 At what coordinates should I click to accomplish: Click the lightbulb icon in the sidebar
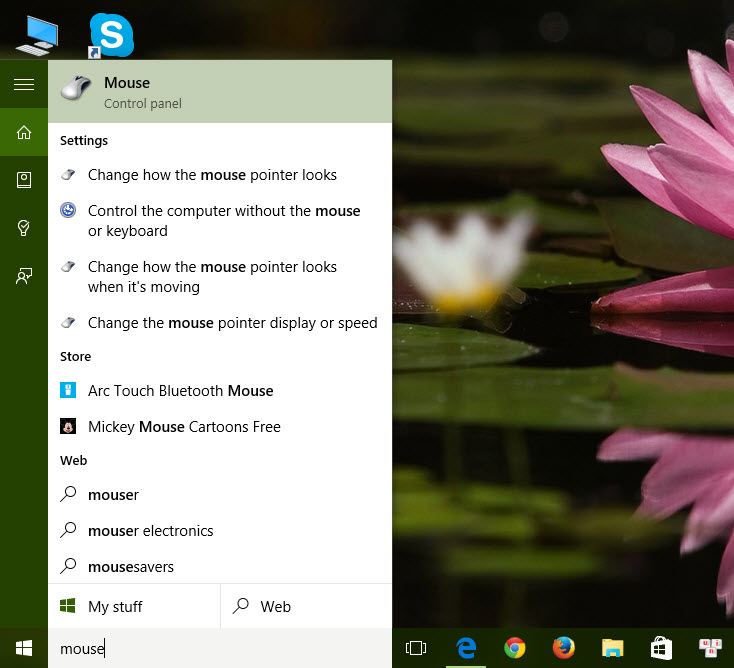(24, 228)
